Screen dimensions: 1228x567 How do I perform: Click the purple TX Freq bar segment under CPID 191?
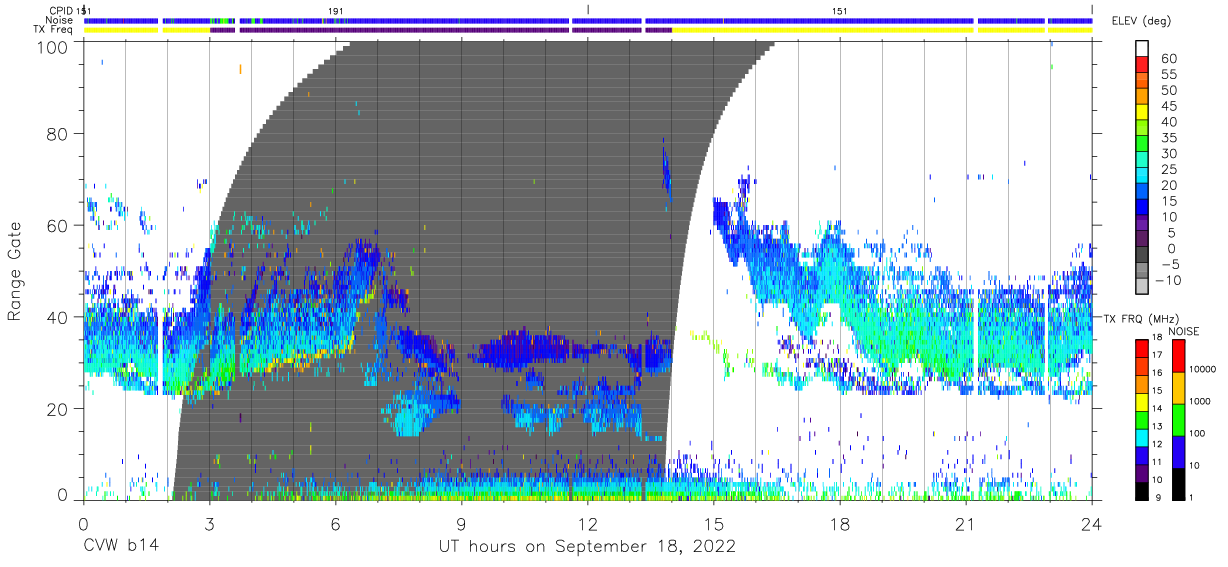tap(403, 30)
